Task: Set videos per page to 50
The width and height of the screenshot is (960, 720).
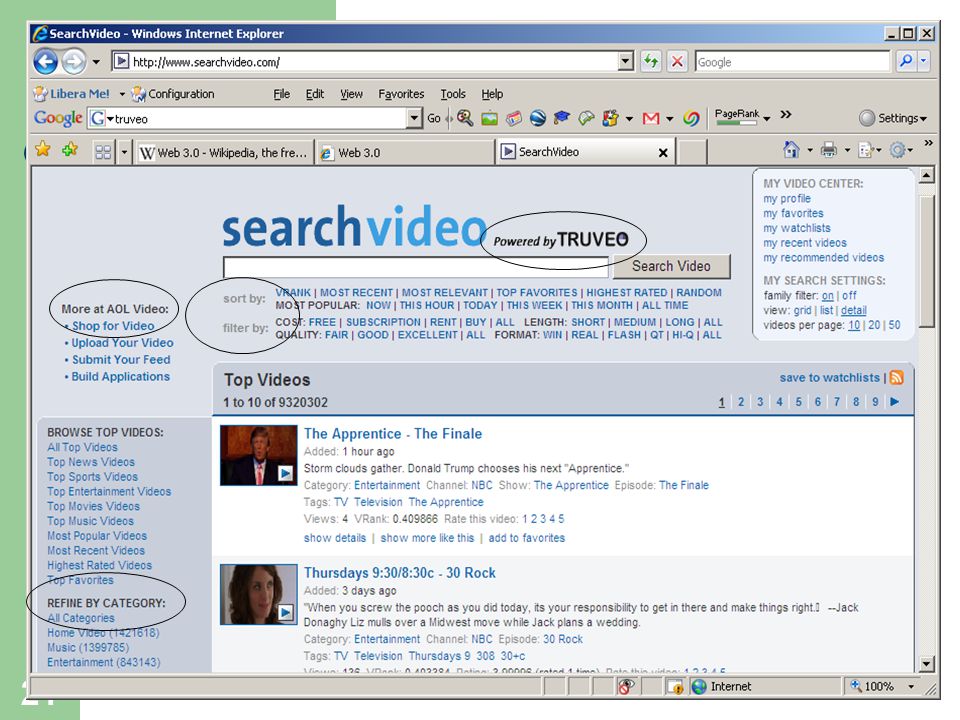Action: pos(894,325)
